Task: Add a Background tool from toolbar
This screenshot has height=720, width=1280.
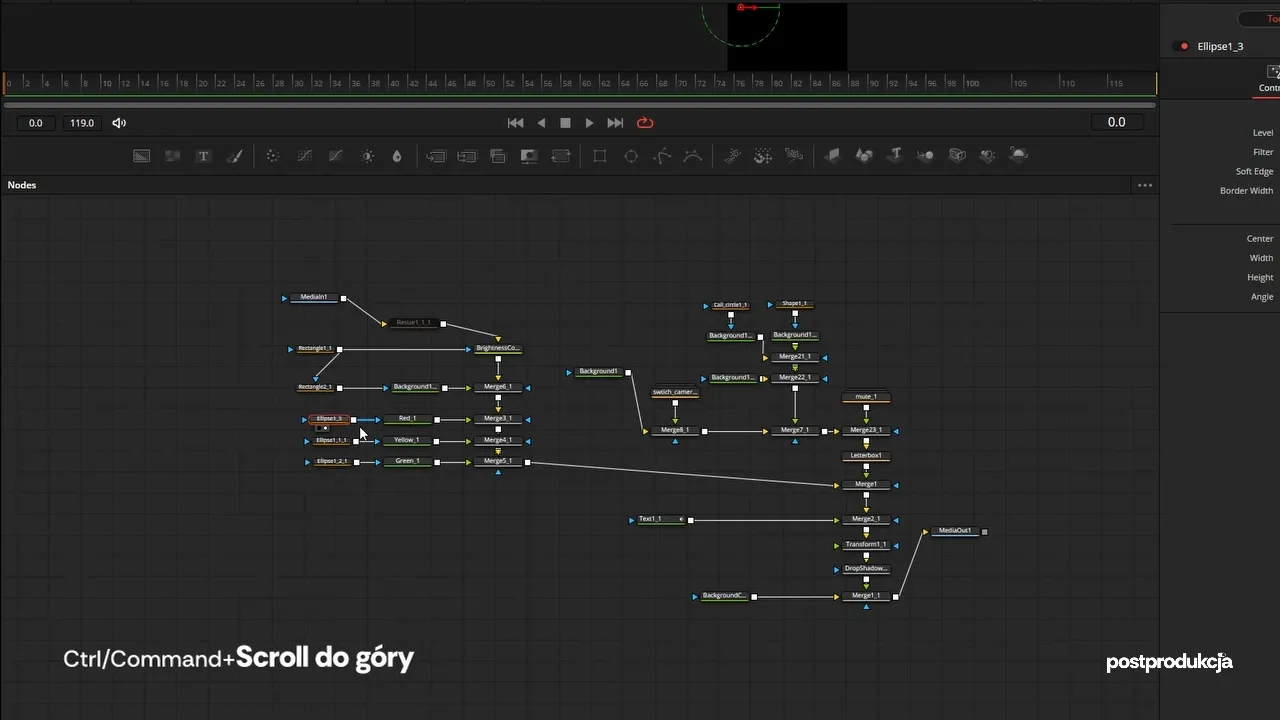Action: click(x=142, y=156)
